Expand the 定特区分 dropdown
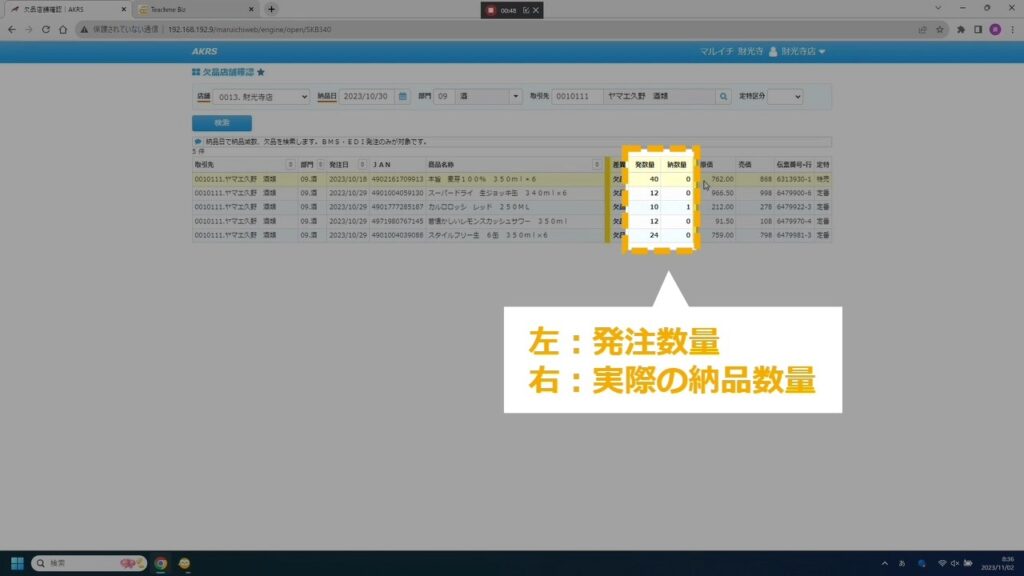1024x576 pixels. 786,97
